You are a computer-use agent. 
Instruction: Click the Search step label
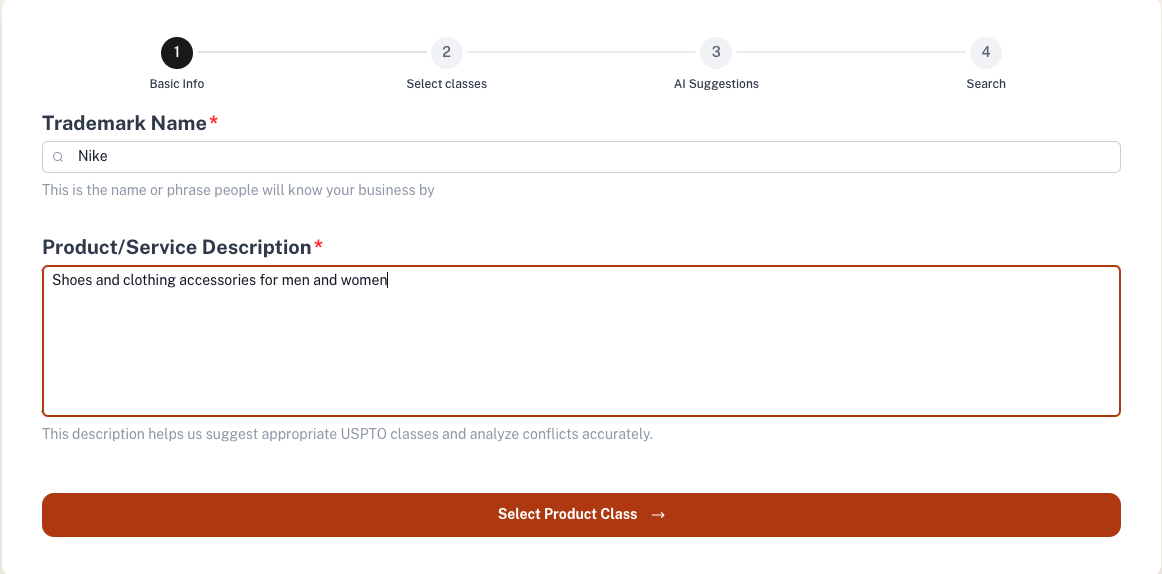[x=986, y=84]
